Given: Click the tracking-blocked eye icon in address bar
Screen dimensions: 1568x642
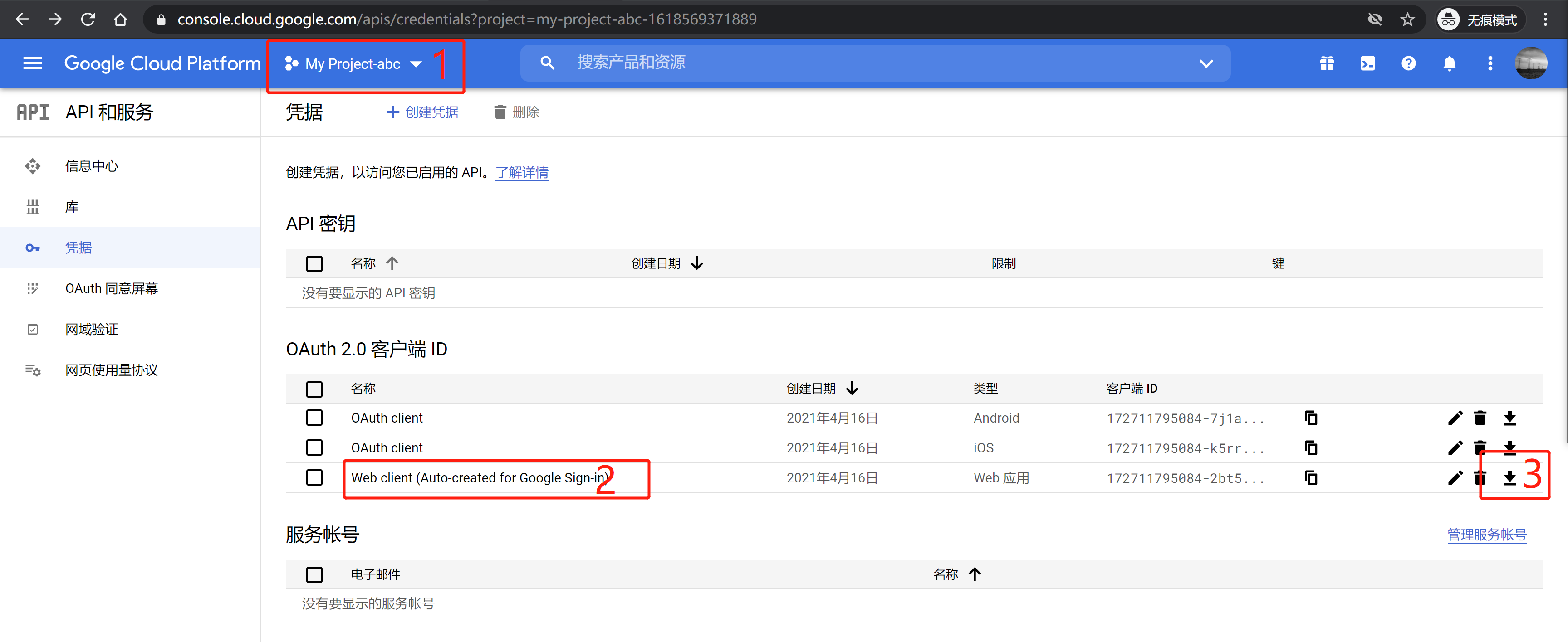Looking at the screenshot, I should point(1374,19).
